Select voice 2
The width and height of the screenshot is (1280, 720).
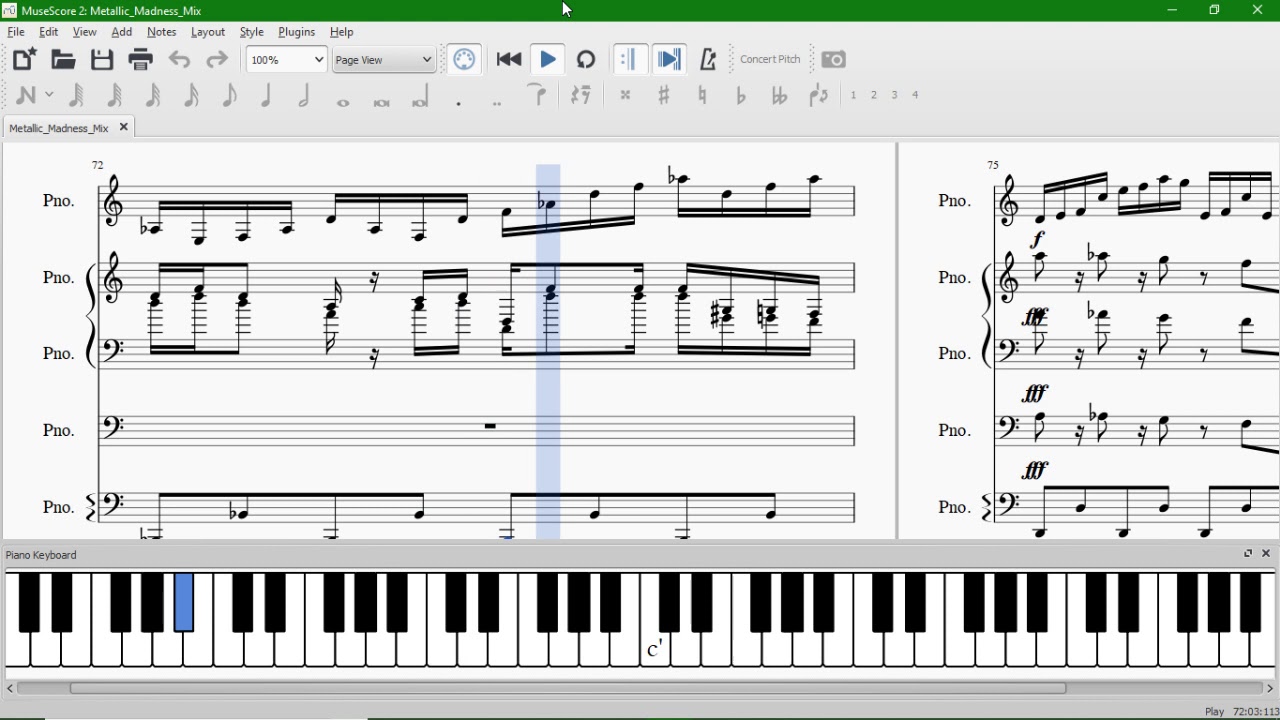point(874,95)
